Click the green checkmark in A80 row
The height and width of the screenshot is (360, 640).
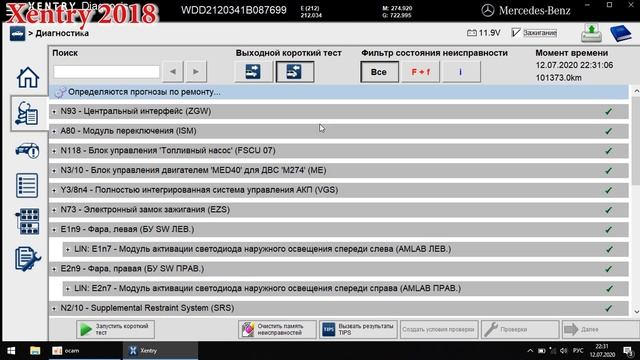pos(608,131)
